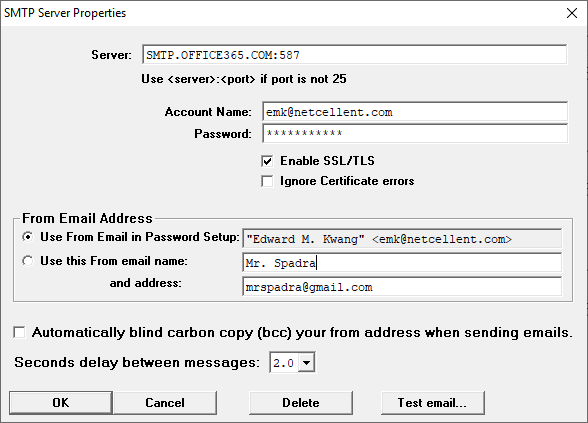
Task: Enable Ignore Certificate errors checkbox
Action: (267, 181)
